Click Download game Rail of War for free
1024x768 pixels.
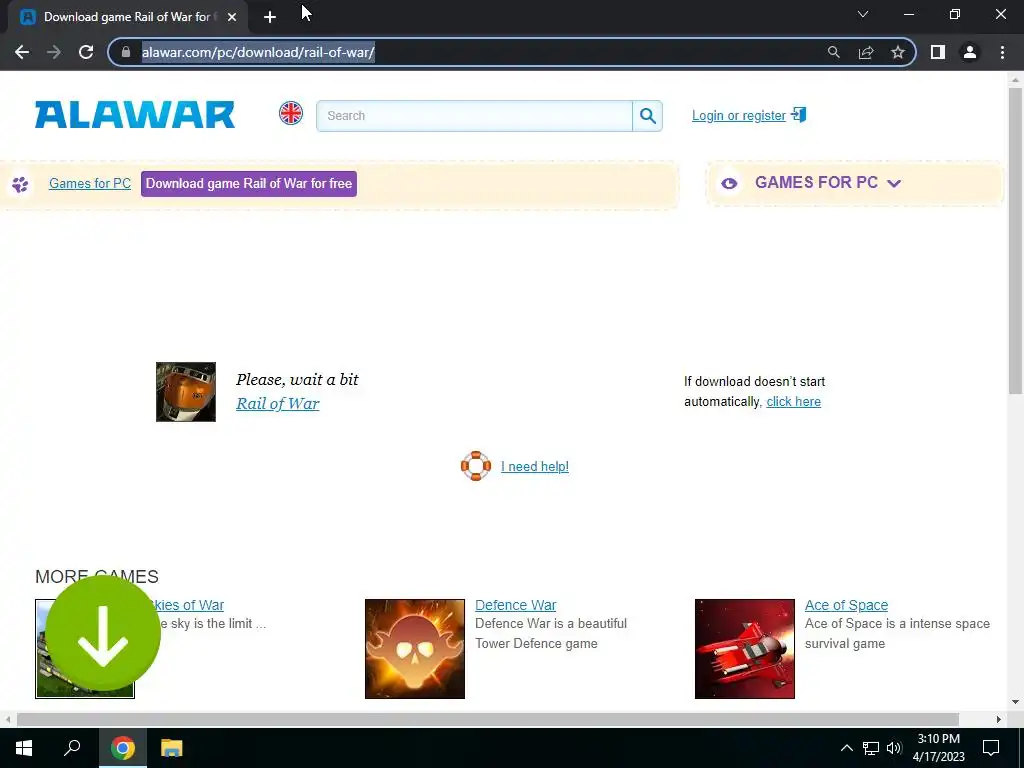point(249,184)
